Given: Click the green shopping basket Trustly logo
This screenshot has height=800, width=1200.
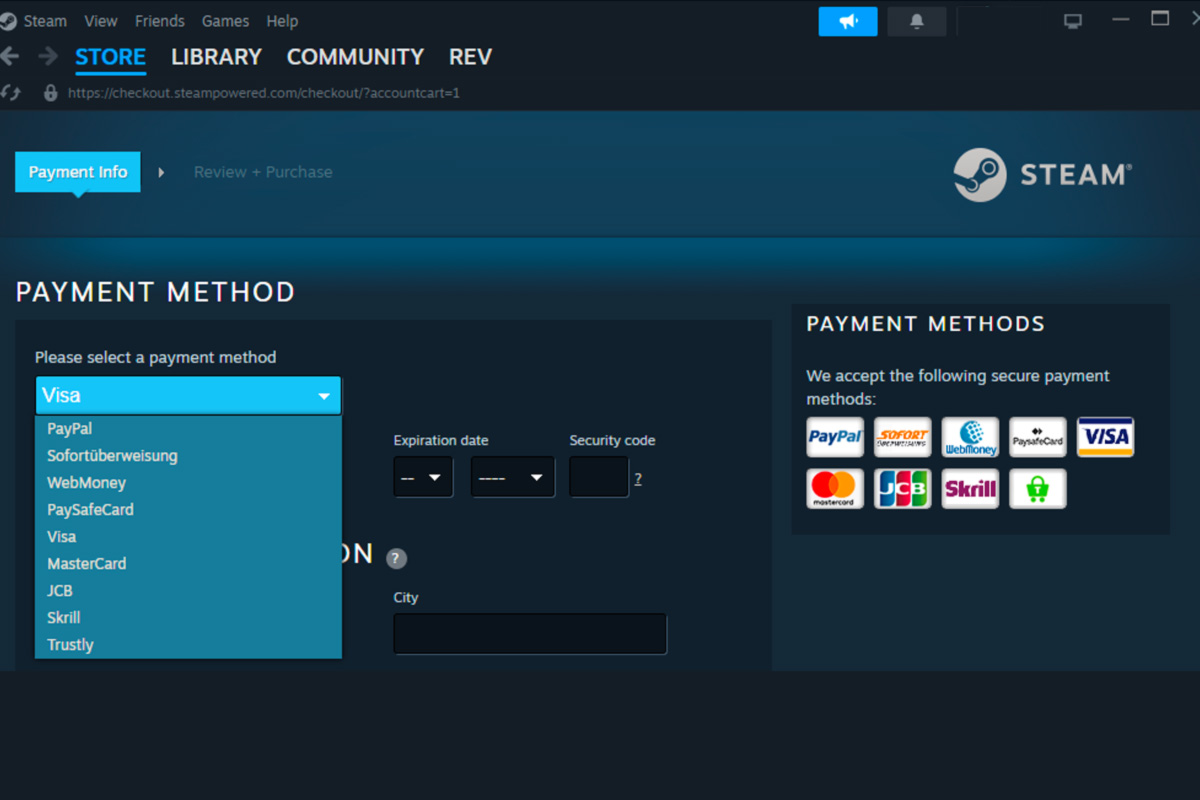Looking at the screenshot, I should pyautogui.click(x=1037, y=488).
